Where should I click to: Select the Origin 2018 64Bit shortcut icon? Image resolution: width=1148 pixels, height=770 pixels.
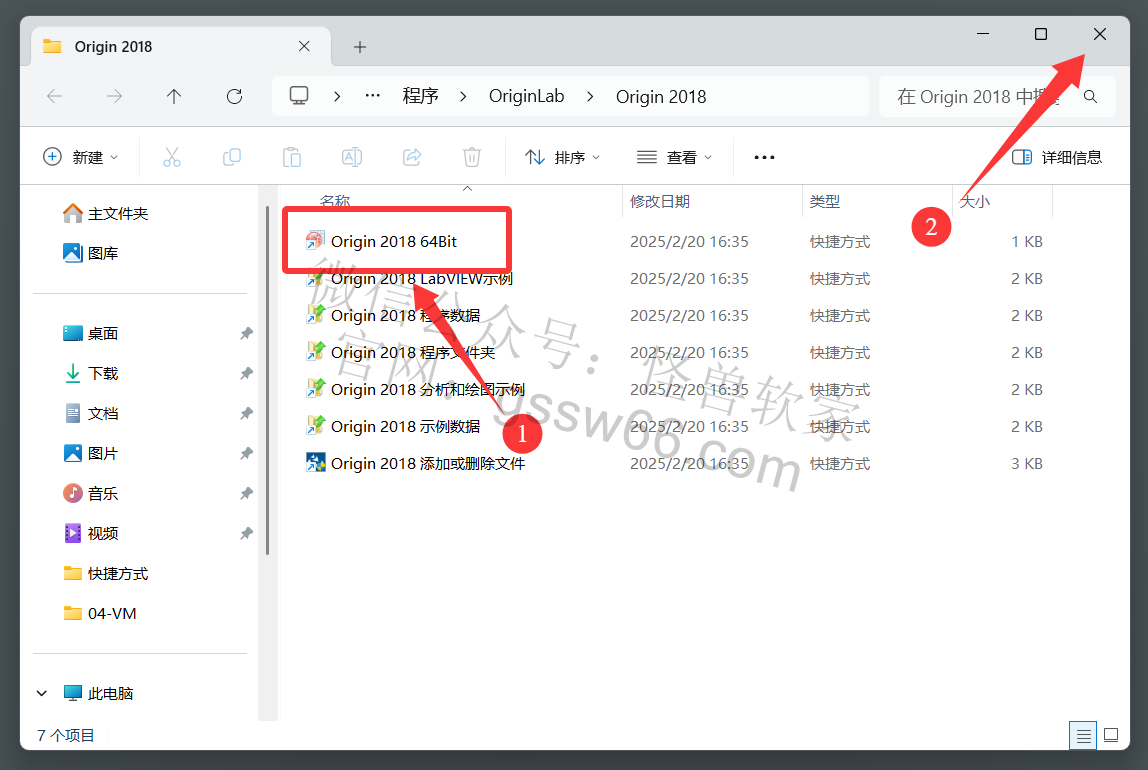pos(316,241)
